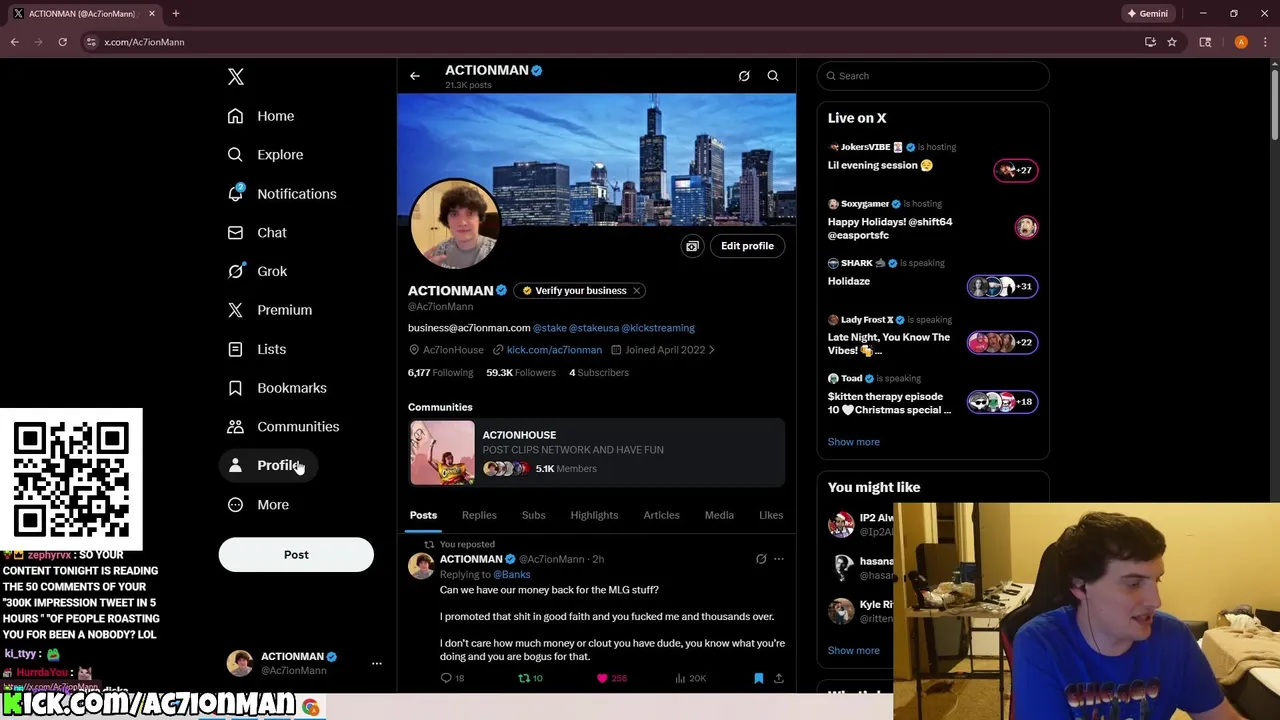This screenshot has height=720, width=1280.
Task: Open the post's three-dot menu
Action: click(779, 559)
